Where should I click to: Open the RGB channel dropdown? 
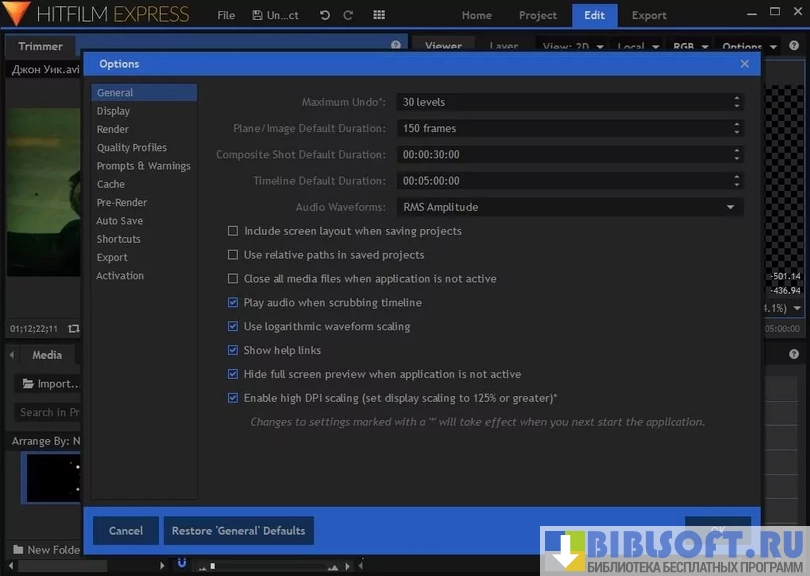(690, 47)
